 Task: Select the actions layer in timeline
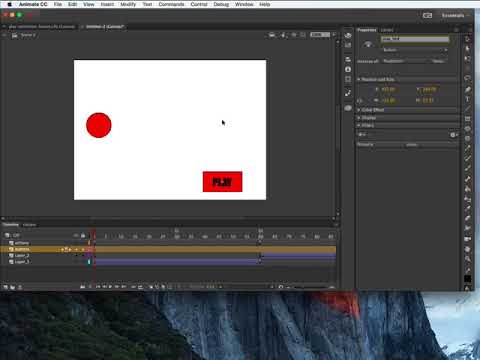pyautogui.click(x=22, y=243)
